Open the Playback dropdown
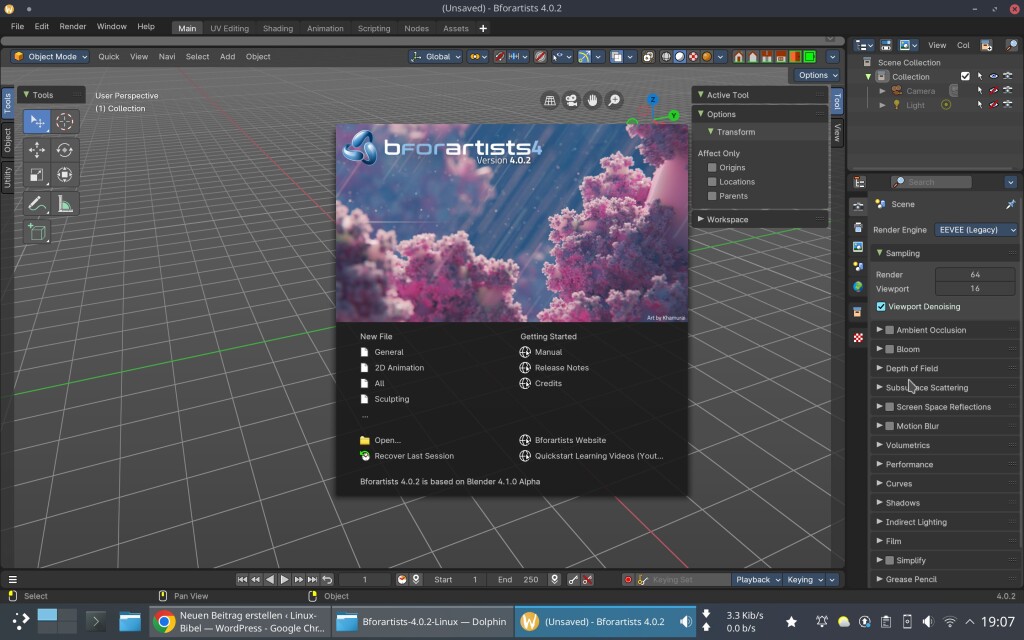 758,580
